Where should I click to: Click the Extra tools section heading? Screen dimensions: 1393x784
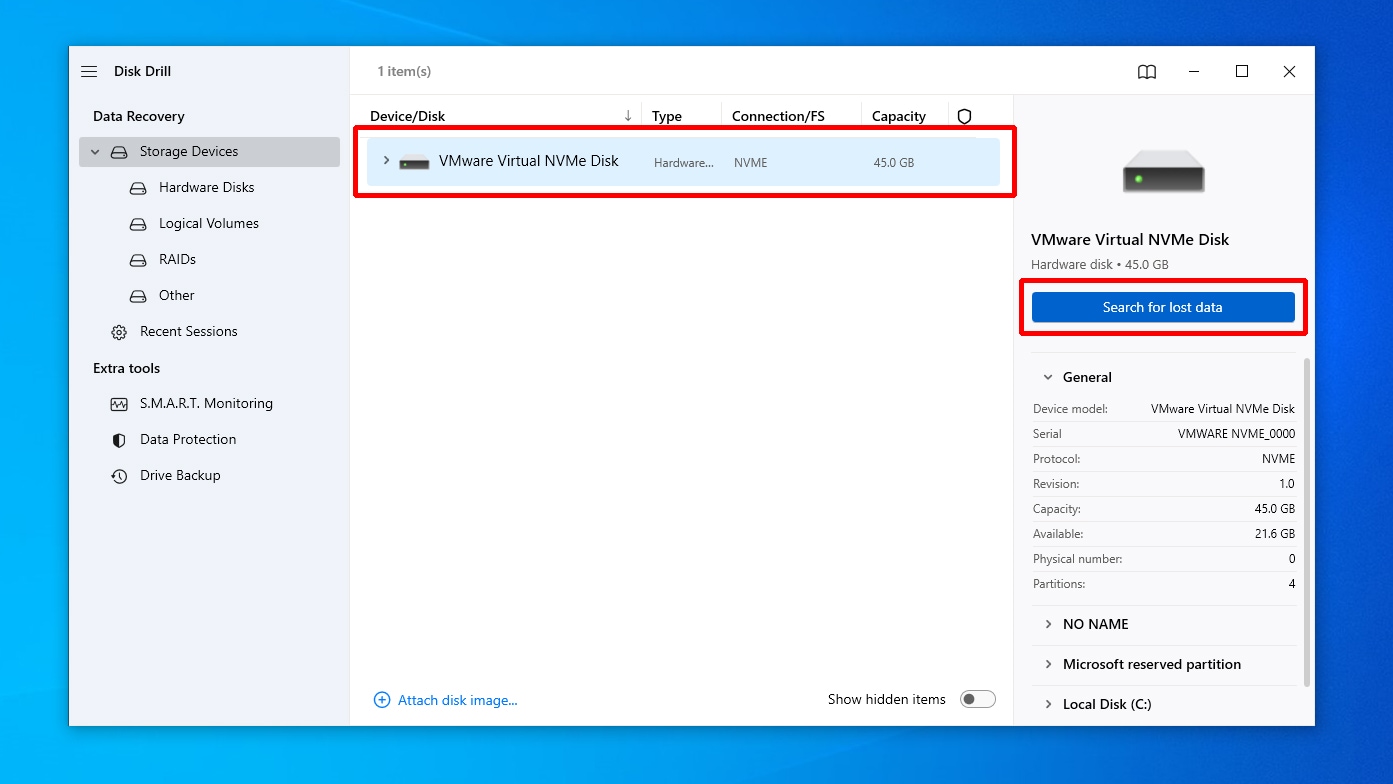[x=127, y=368]
